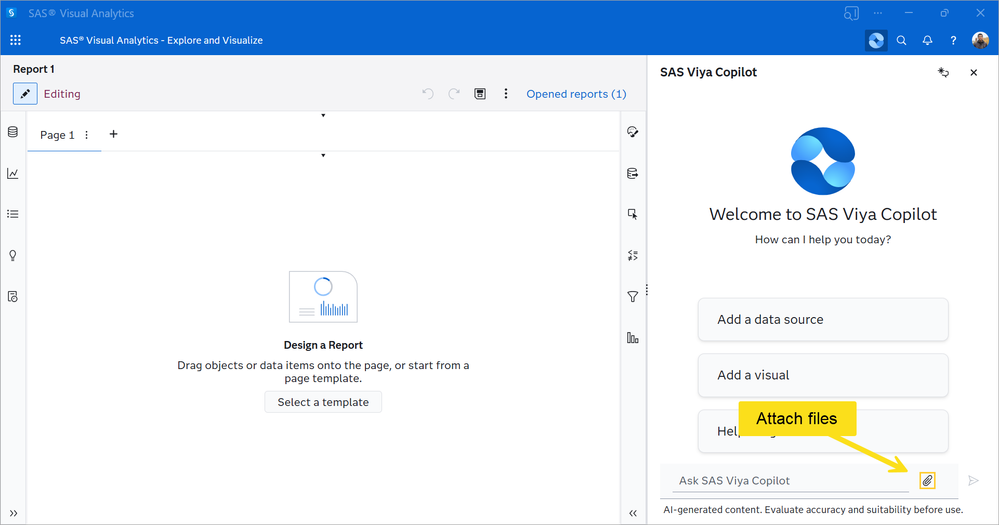Screen dimensions: 999x525
Task: Click the Welcome to SAS Viya Copilot heading
Action: point(823,214)
